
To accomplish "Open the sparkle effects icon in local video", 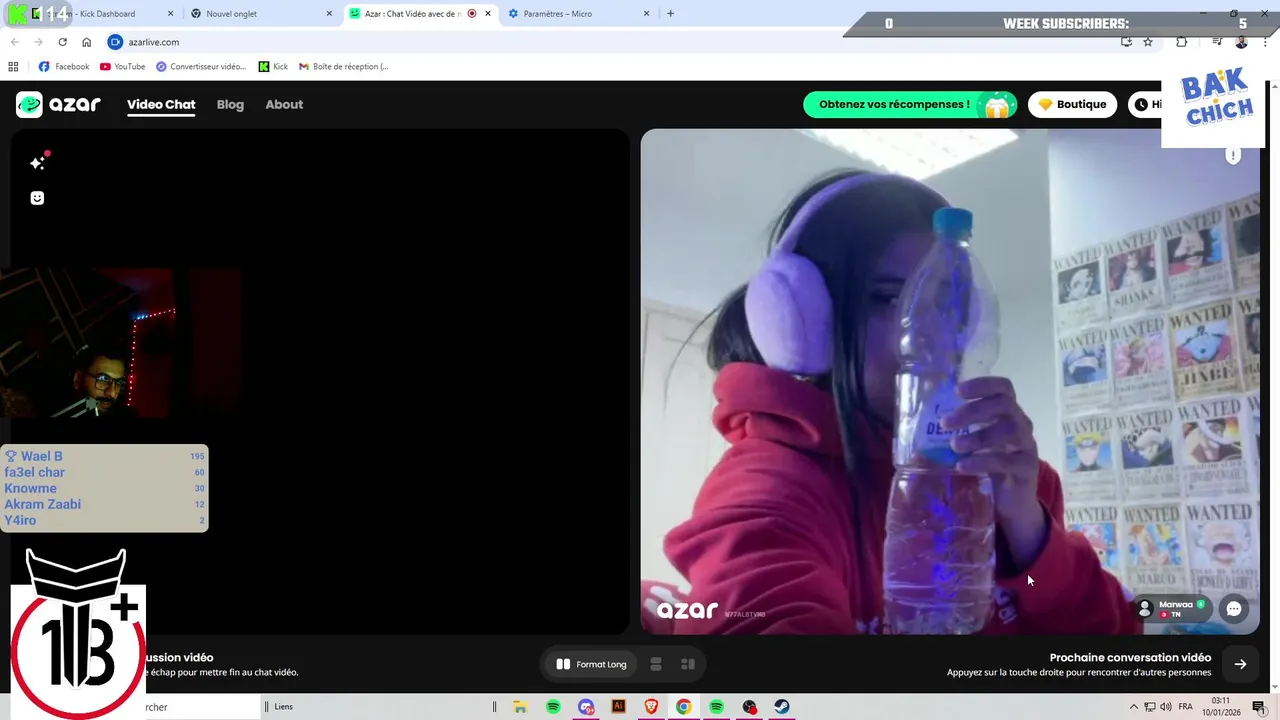I will [x=38, y=161].
